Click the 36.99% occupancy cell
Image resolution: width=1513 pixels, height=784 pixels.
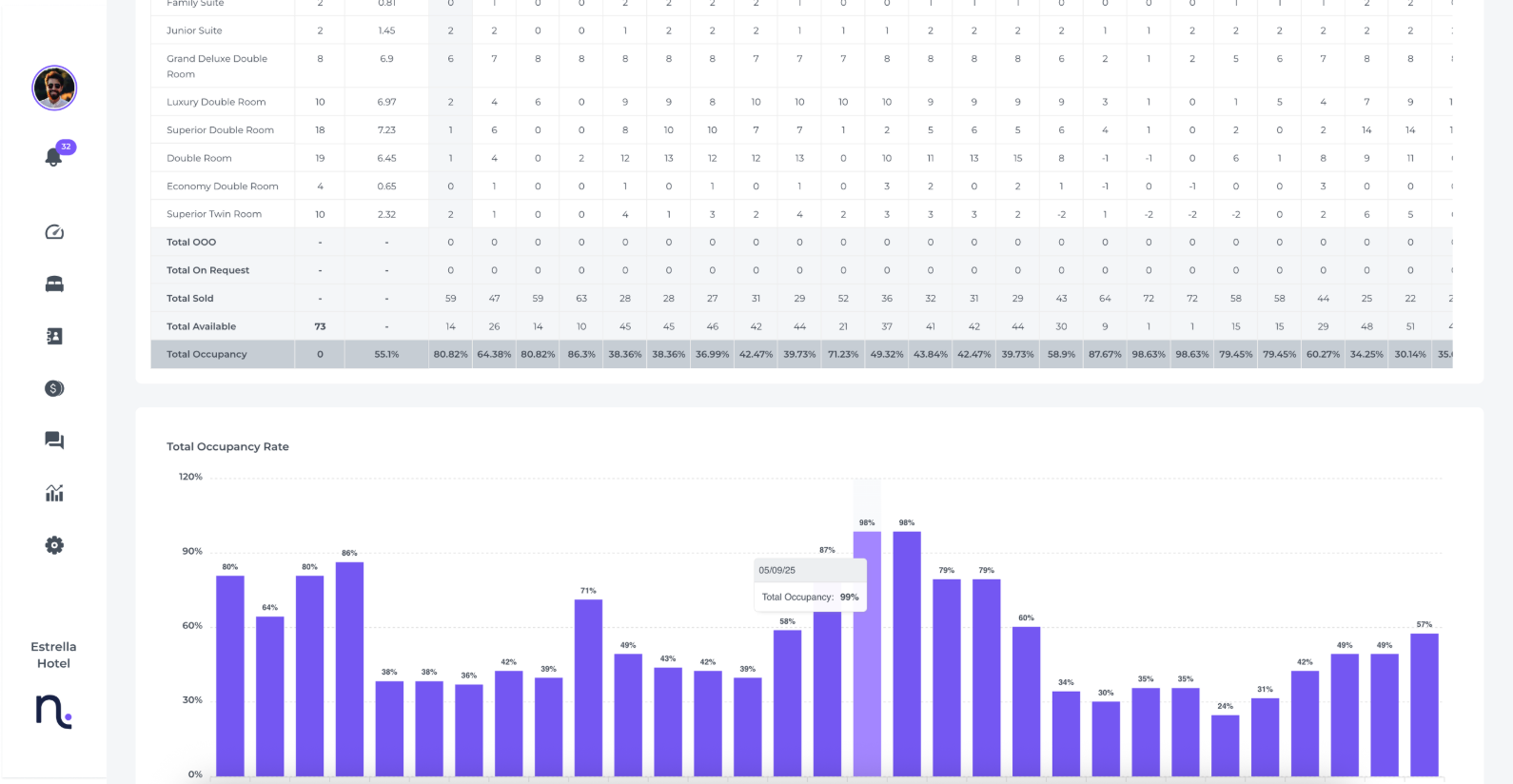pyautogui.click(x=712, y=354)
